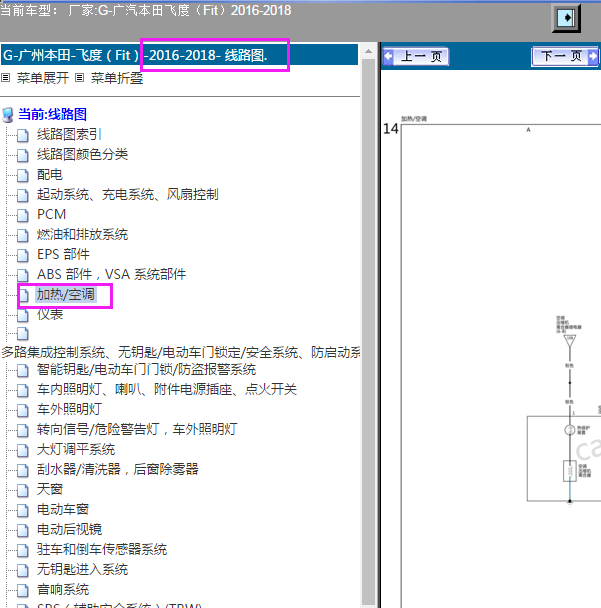Click the 起动系统 entry's page icon

point(23,195)
